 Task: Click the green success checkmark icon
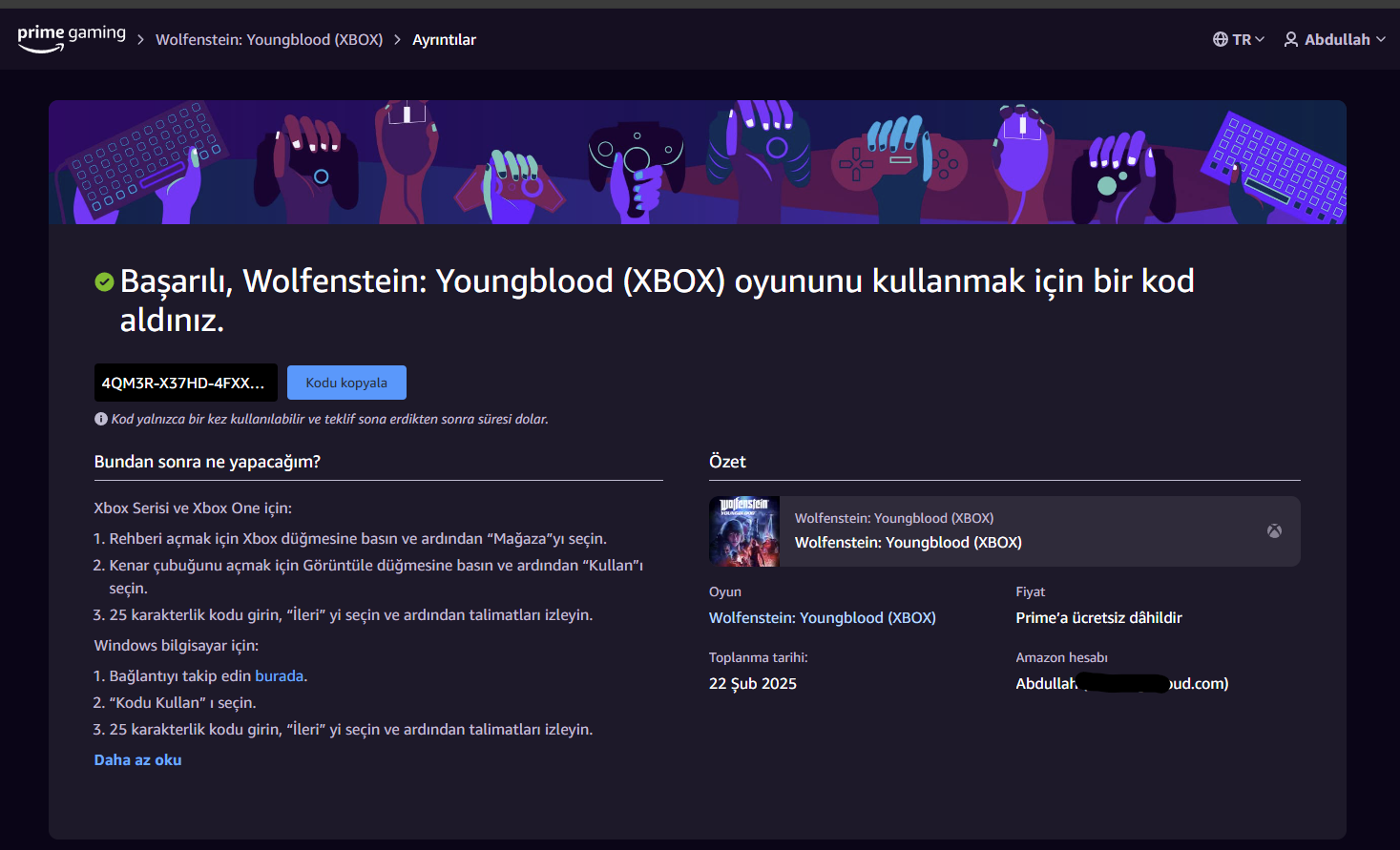(x=104, y=281)
